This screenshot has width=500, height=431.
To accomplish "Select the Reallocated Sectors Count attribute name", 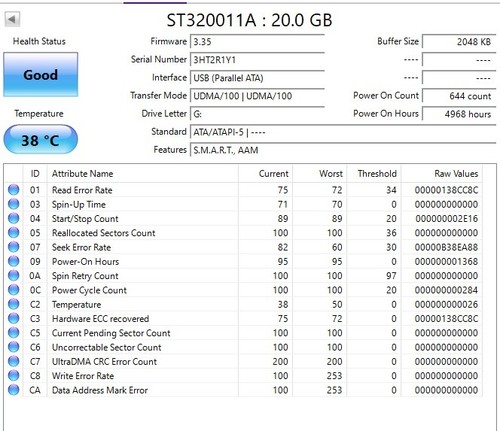I will (104, 233).
